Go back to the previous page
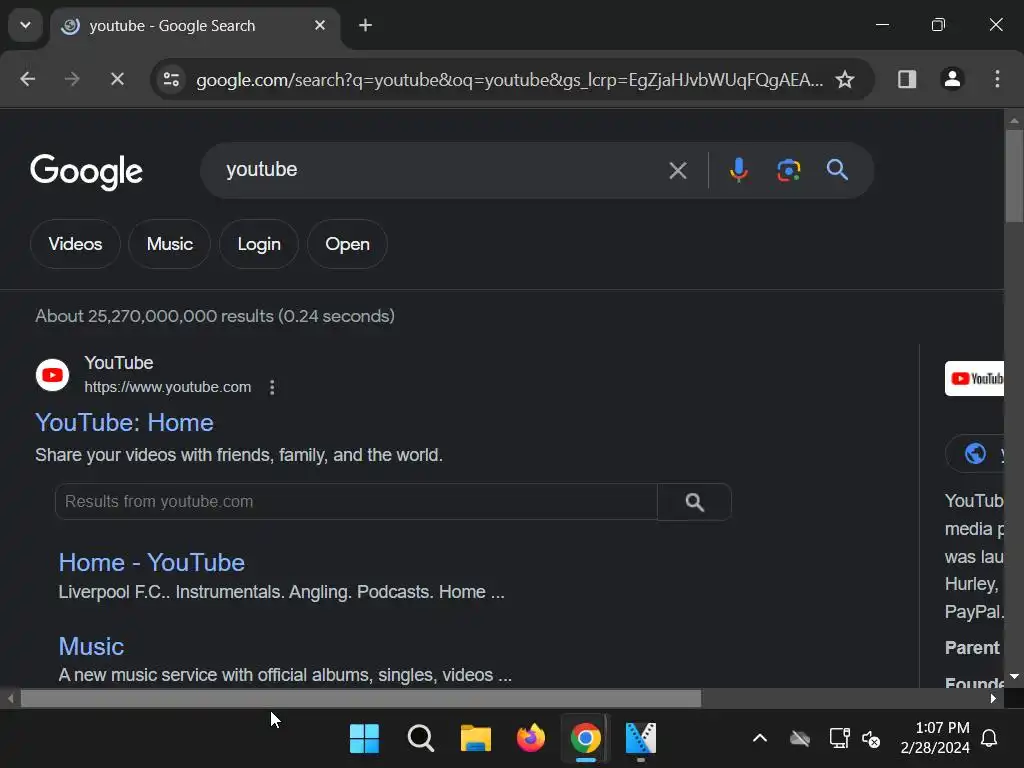Image resolution: width=1024 pixels, height=768 pixels. point(27,79)
